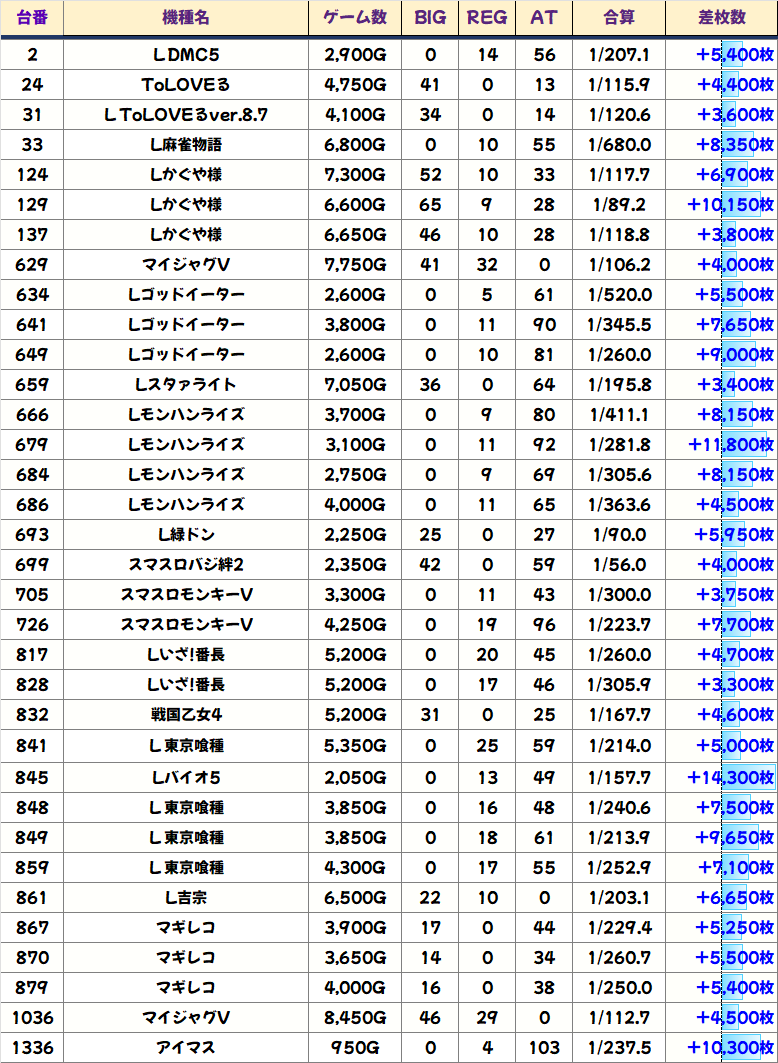
Task: Click the 1/90.0 combined probability
Action: point(619,535)
